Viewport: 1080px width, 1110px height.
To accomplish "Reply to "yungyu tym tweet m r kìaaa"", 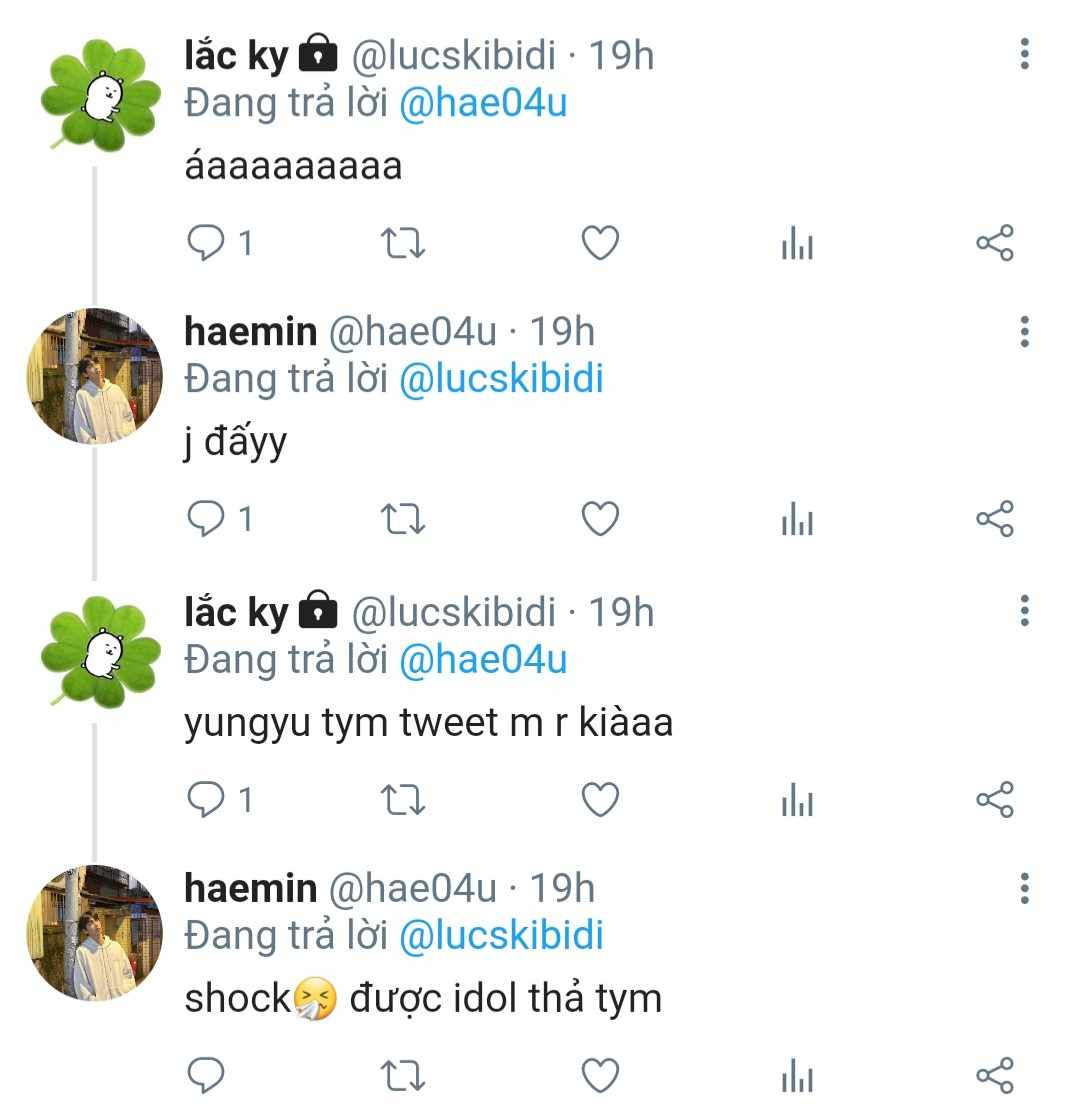I will 207,799.
